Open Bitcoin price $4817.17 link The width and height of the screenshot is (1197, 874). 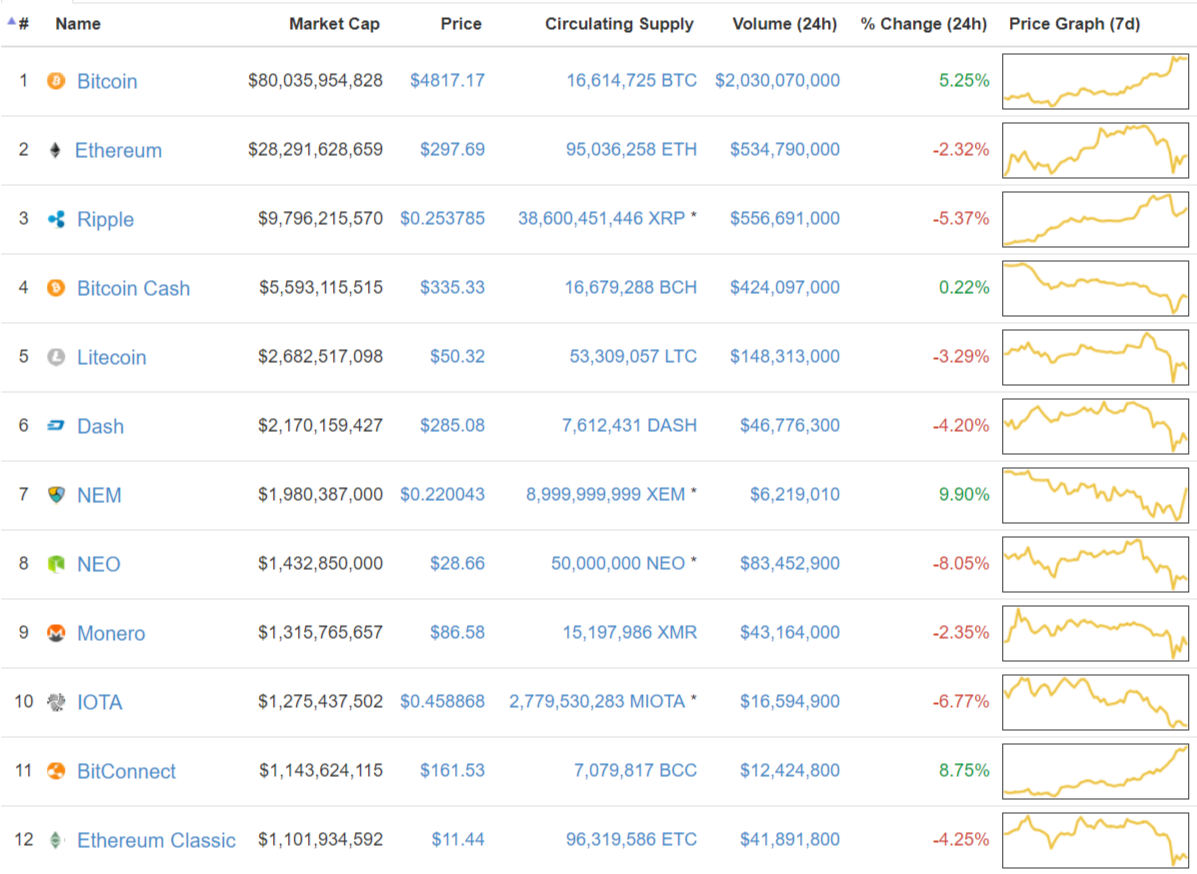click(x=447, y=80)
